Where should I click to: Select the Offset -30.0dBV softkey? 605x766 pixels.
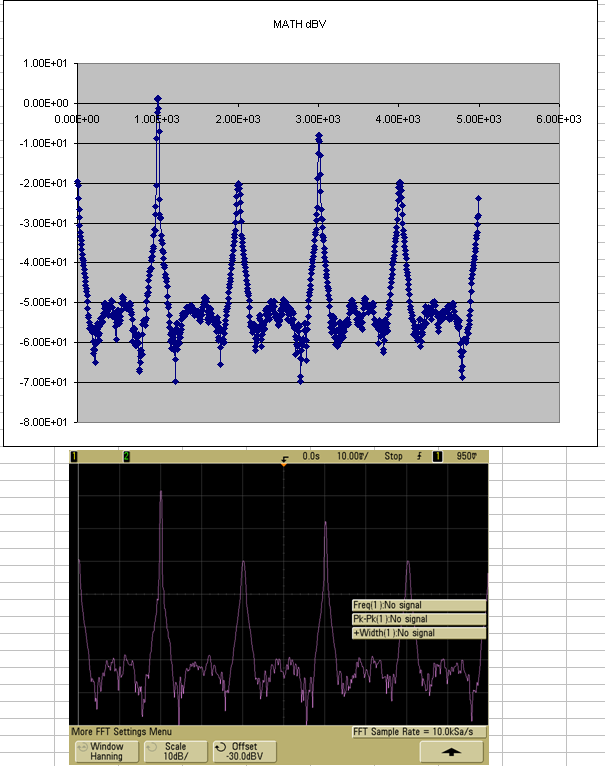(244, 751)
